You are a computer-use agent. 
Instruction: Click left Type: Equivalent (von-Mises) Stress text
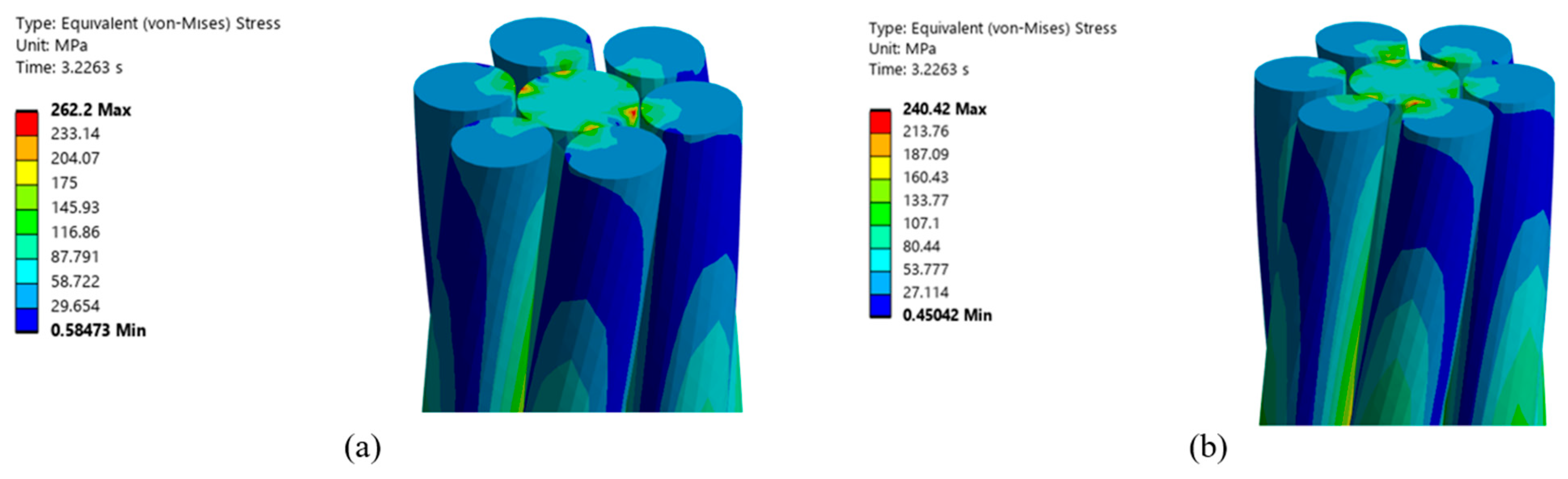point(148,24)
